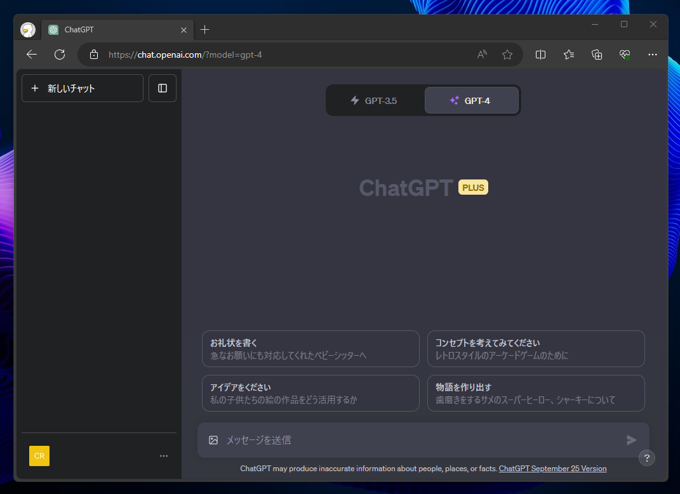Screen dimensions: 680x494
Task: Collapse the sidebar panel icon
Action: [163, 88]
